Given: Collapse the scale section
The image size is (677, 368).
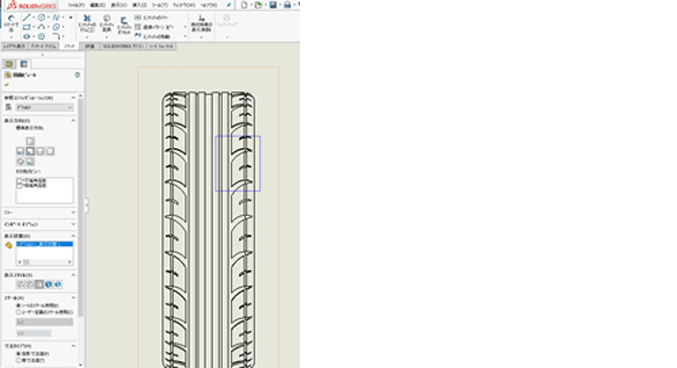Looking at the screenshot, I should pyautogui.click(x=73, y=298).
